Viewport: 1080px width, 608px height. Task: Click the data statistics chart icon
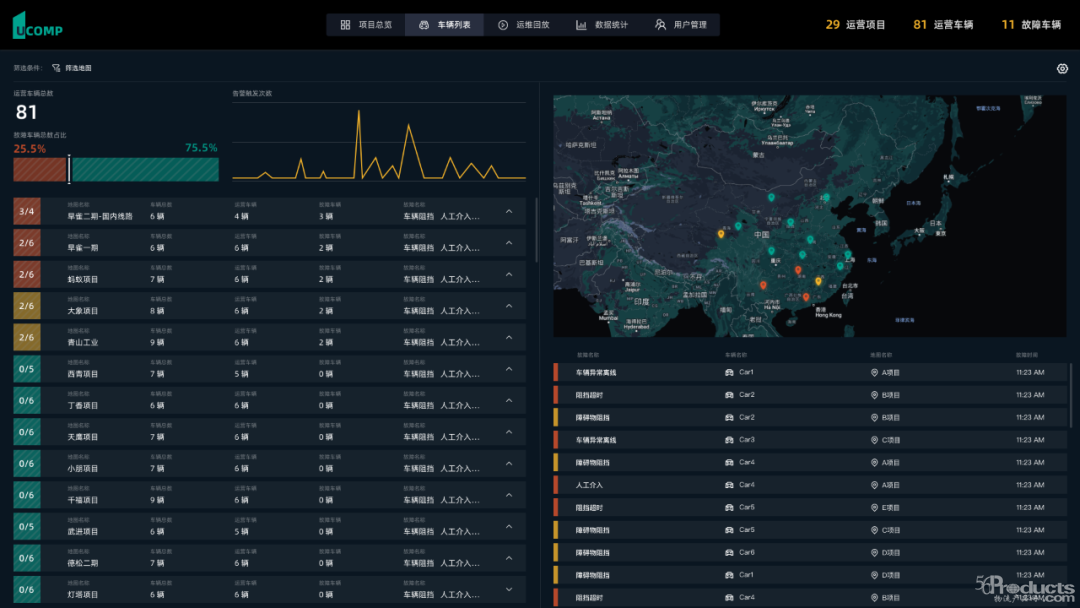click(x=581, y=25)
